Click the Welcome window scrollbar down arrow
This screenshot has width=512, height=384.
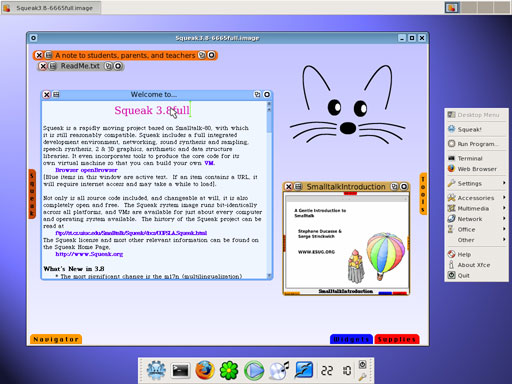click(269, 276)
